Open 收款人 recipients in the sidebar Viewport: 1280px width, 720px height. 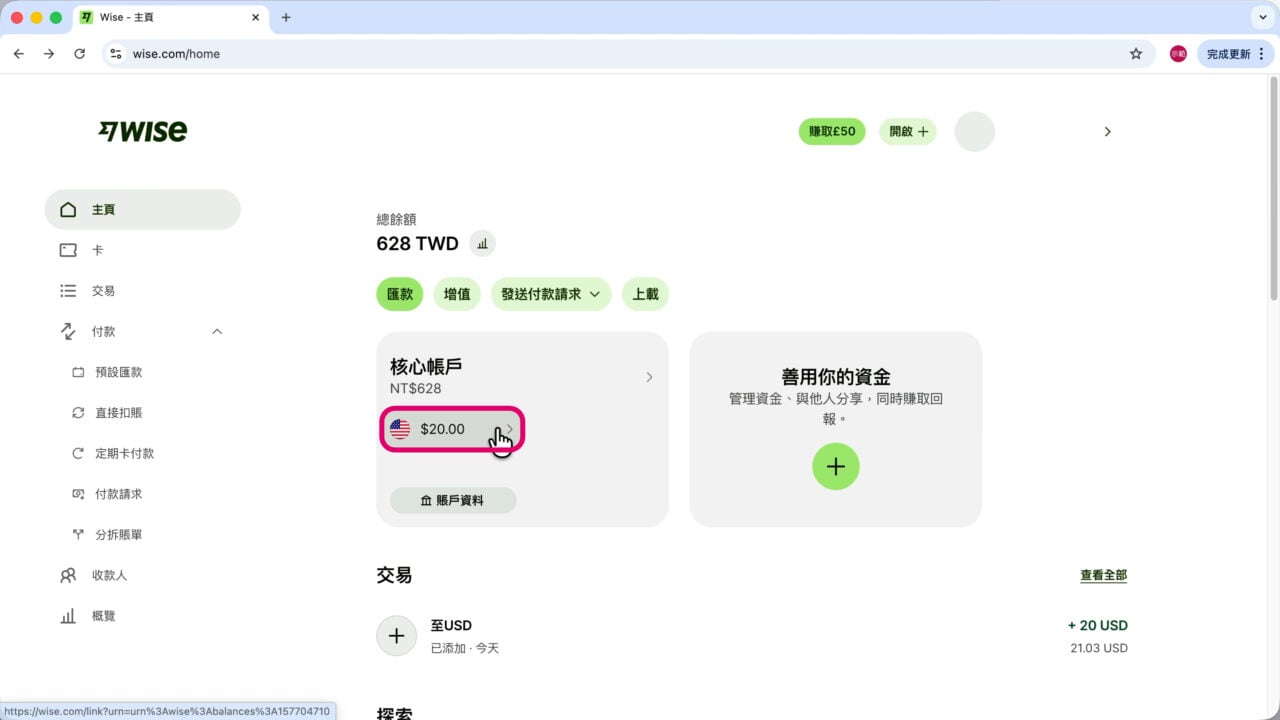click(142, 575)
